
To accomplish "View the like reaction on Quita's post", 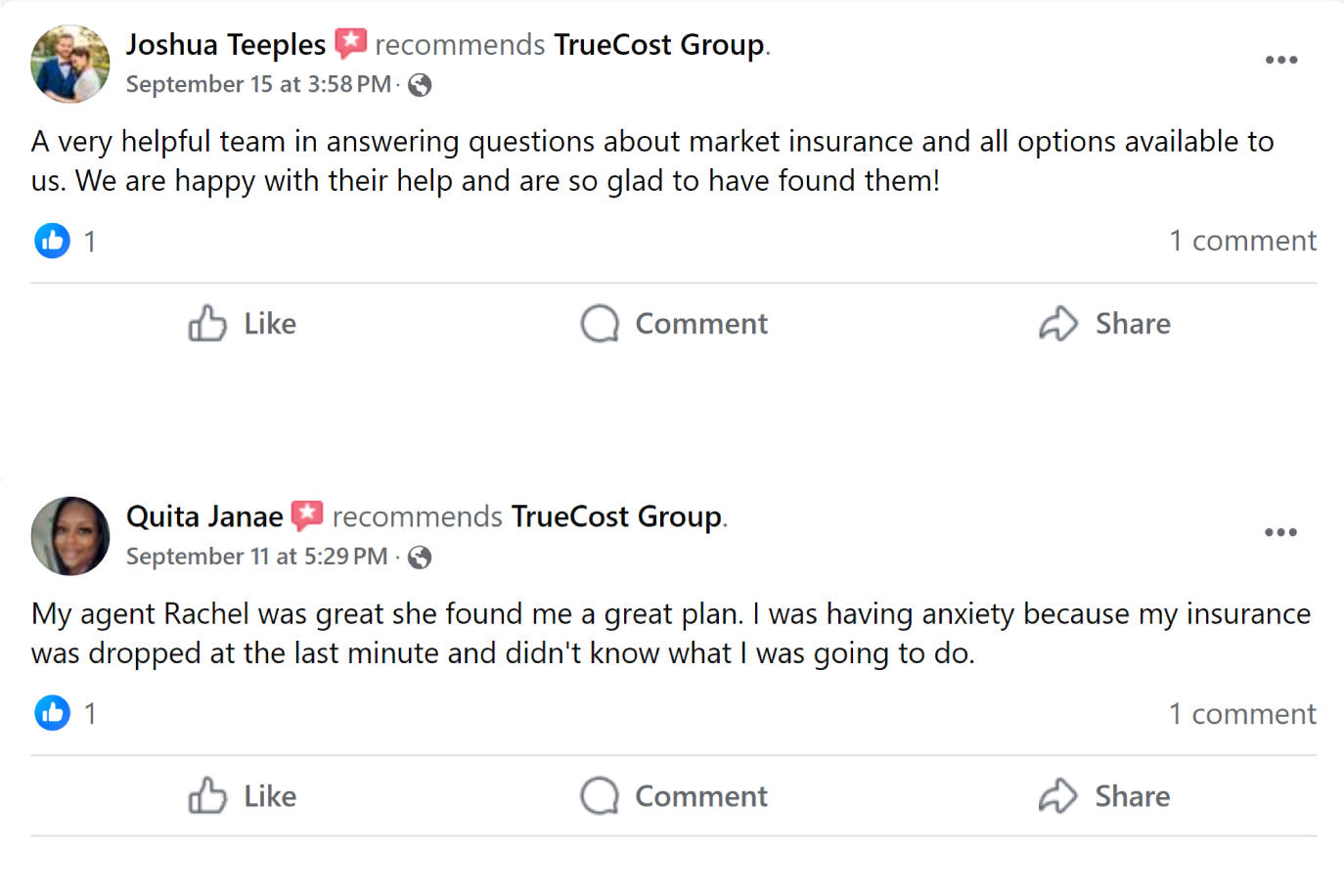I will click(x=53, y=713).
